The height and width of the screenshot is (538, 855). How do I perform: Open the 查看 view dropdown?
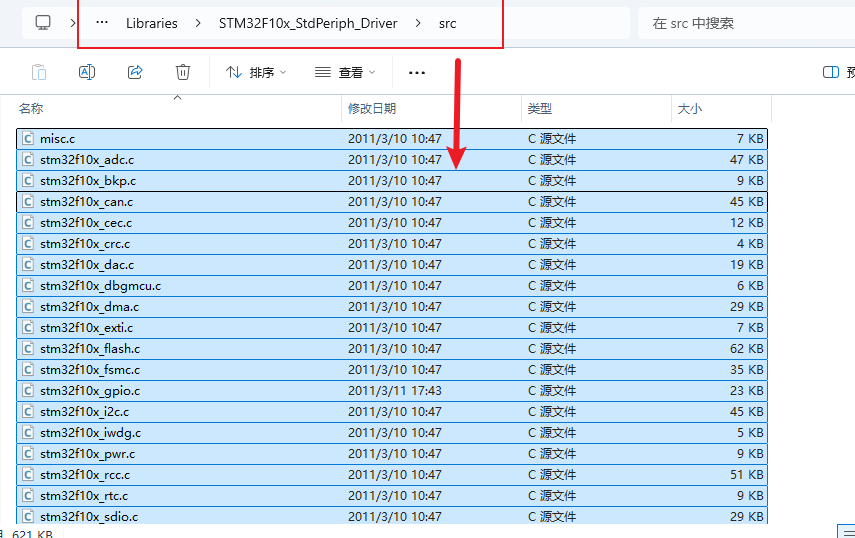(x=345, y=72)
